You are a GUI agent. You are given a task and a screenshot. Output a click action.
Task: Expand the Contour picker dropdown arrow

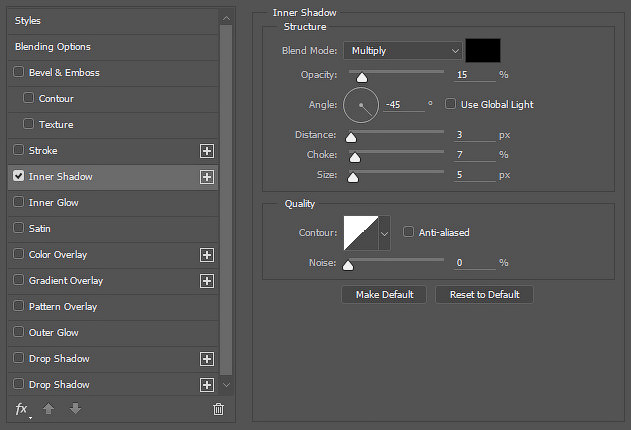(x=384, y=233)
